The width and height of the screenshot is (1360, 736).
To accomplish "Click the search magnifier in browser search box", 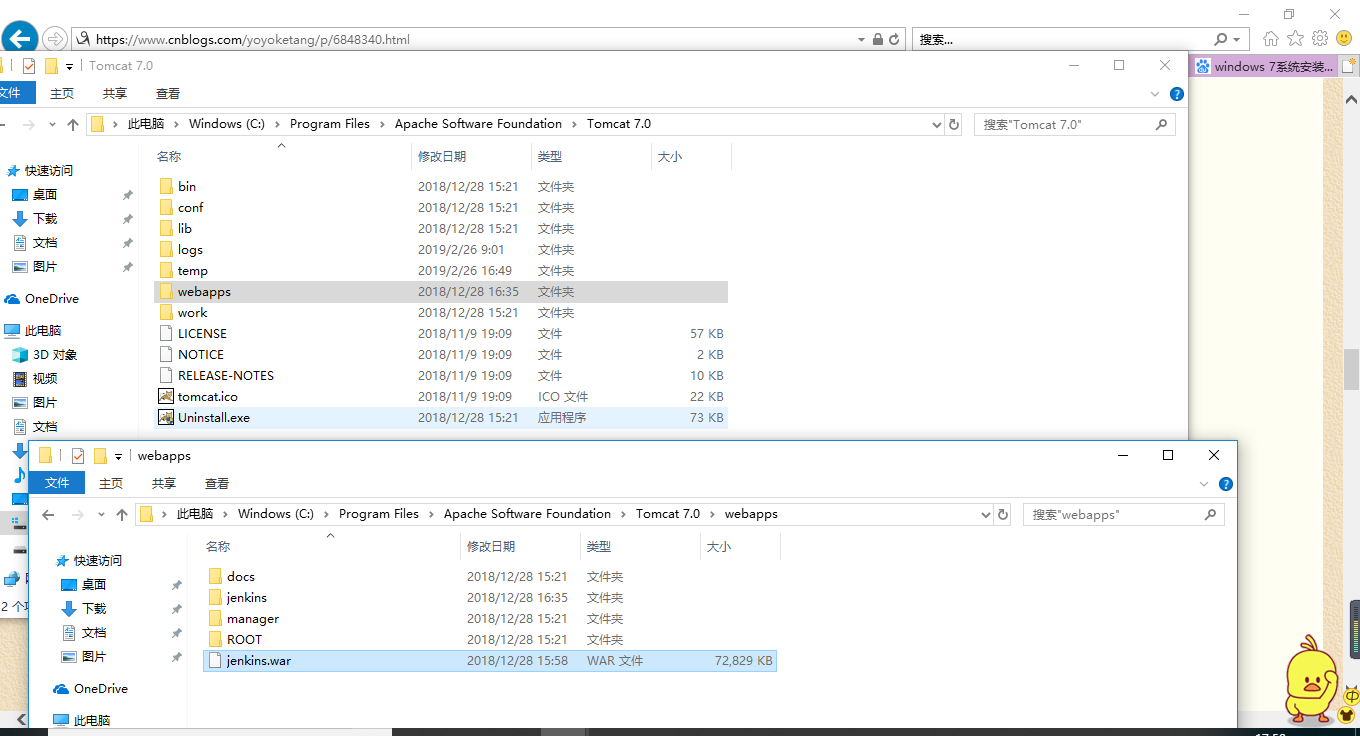I will click(x=1221, y=39).
